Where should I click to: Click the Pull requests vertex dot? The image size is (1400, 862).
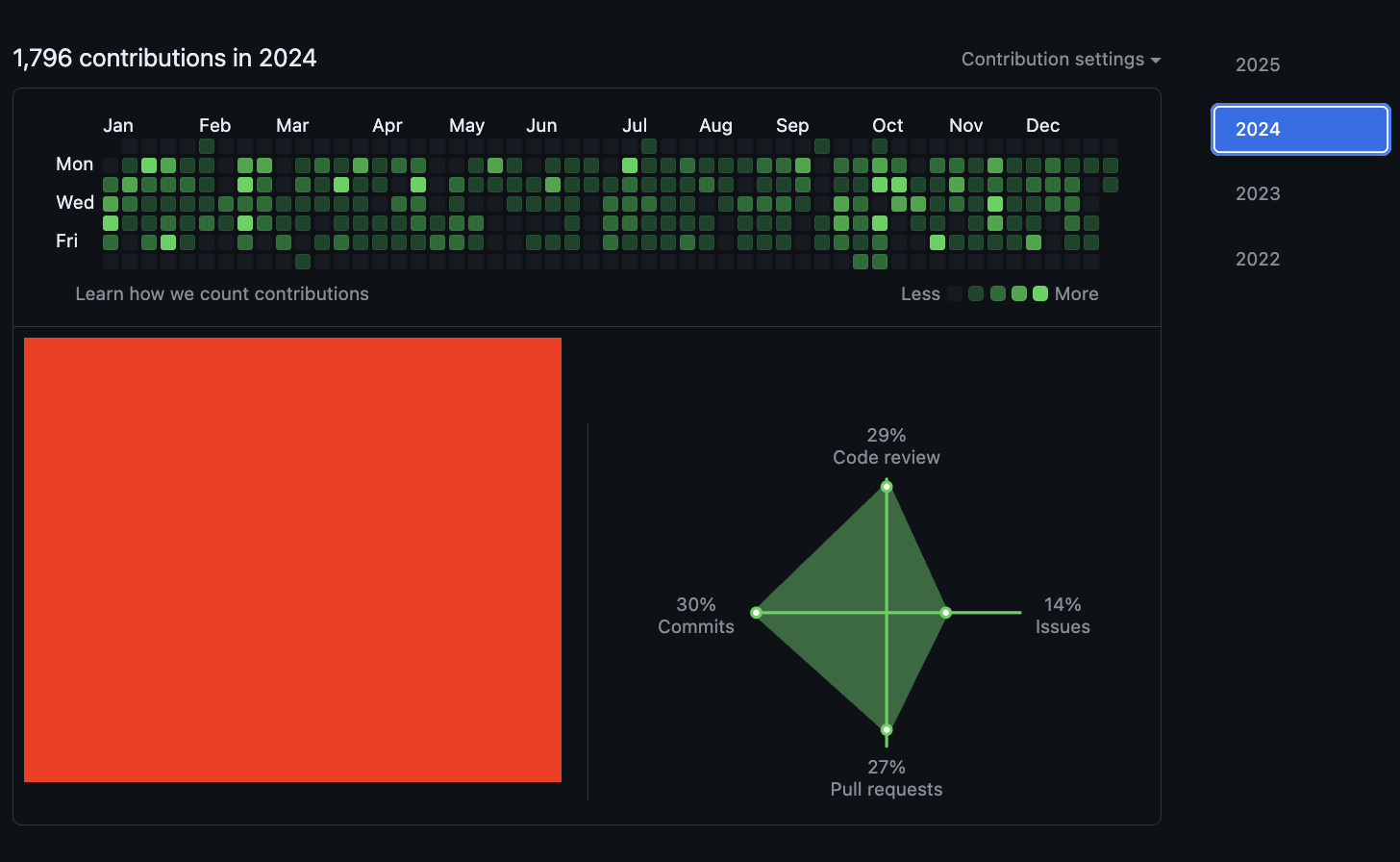[x=887, y=729]
